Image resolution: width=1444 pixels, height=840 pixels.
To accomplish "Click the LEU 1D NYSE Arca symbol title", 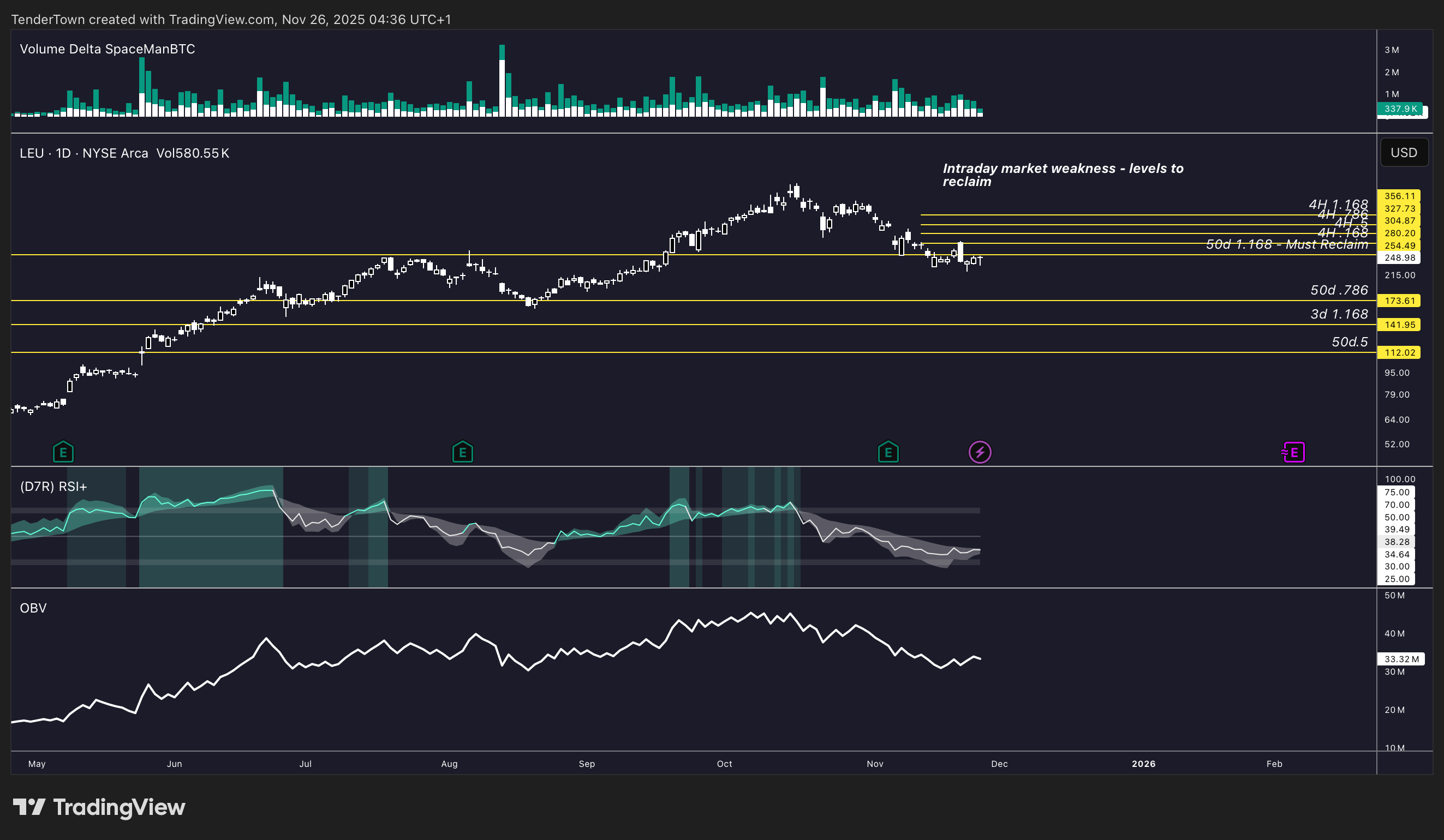I will click(x=83, y=153).
